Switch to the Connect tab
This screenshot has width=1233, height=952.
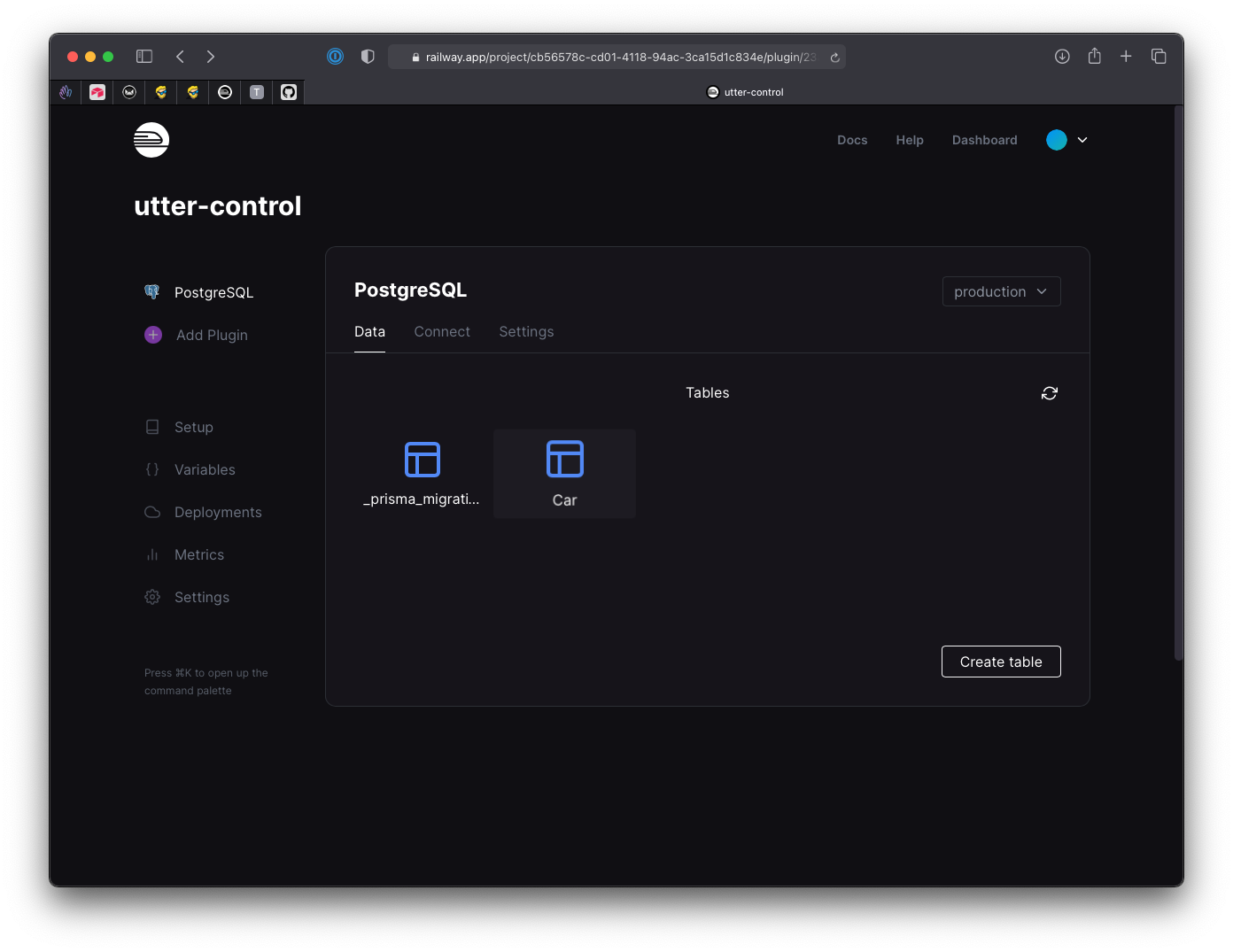coord(442,331)
